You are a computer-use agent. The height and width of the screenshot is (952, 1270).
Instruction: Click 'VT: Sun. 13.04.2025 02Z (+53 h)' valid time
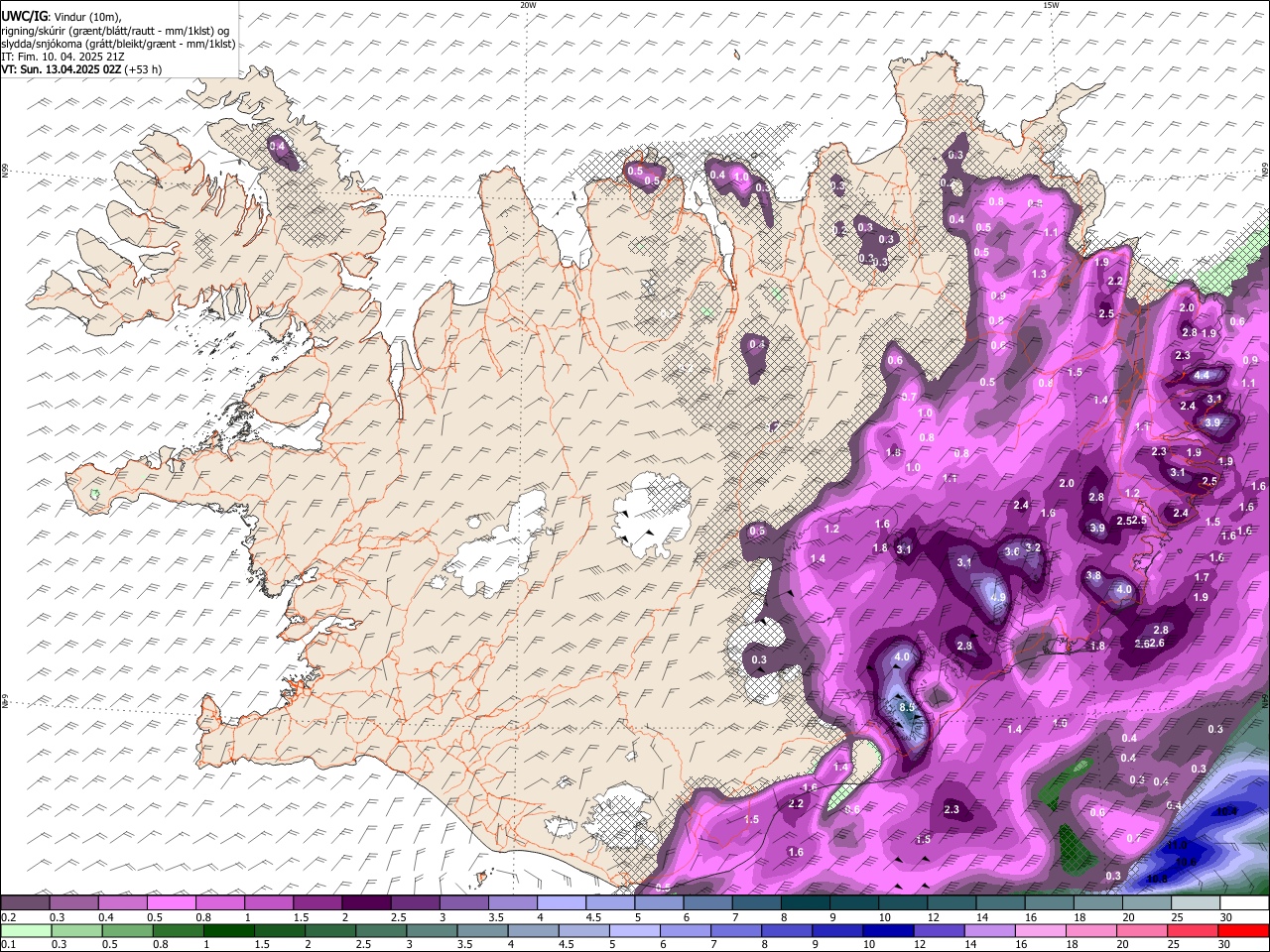[81, 69]
